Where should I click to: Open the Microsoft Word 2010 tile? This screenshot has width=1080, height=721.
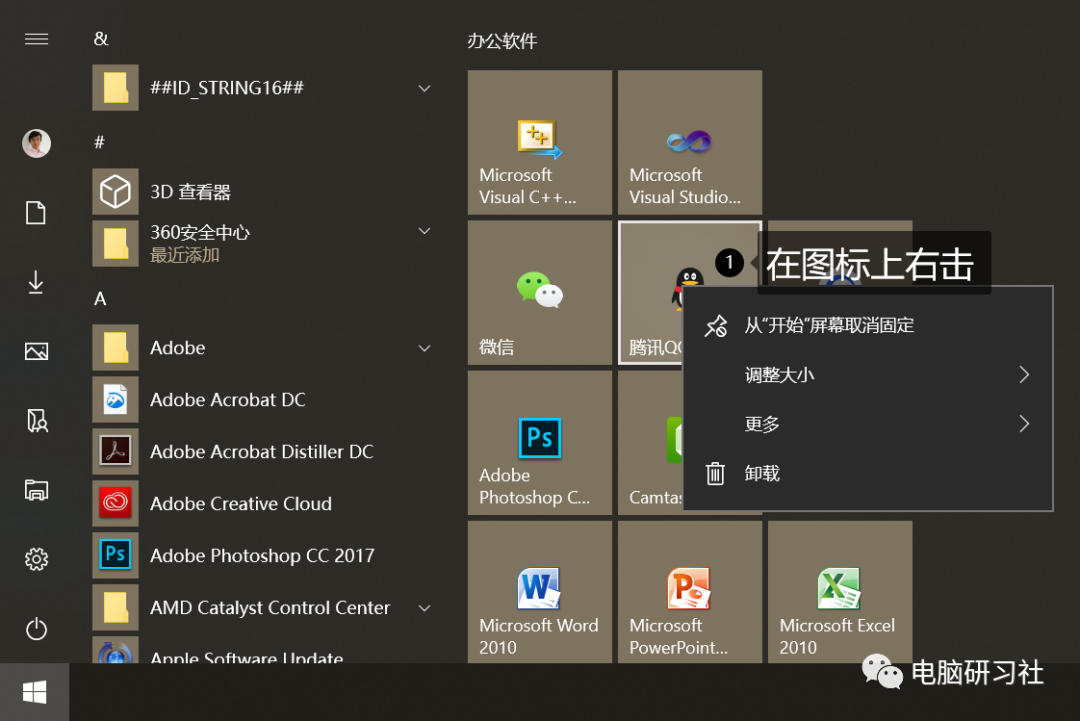tap(540, 592)
